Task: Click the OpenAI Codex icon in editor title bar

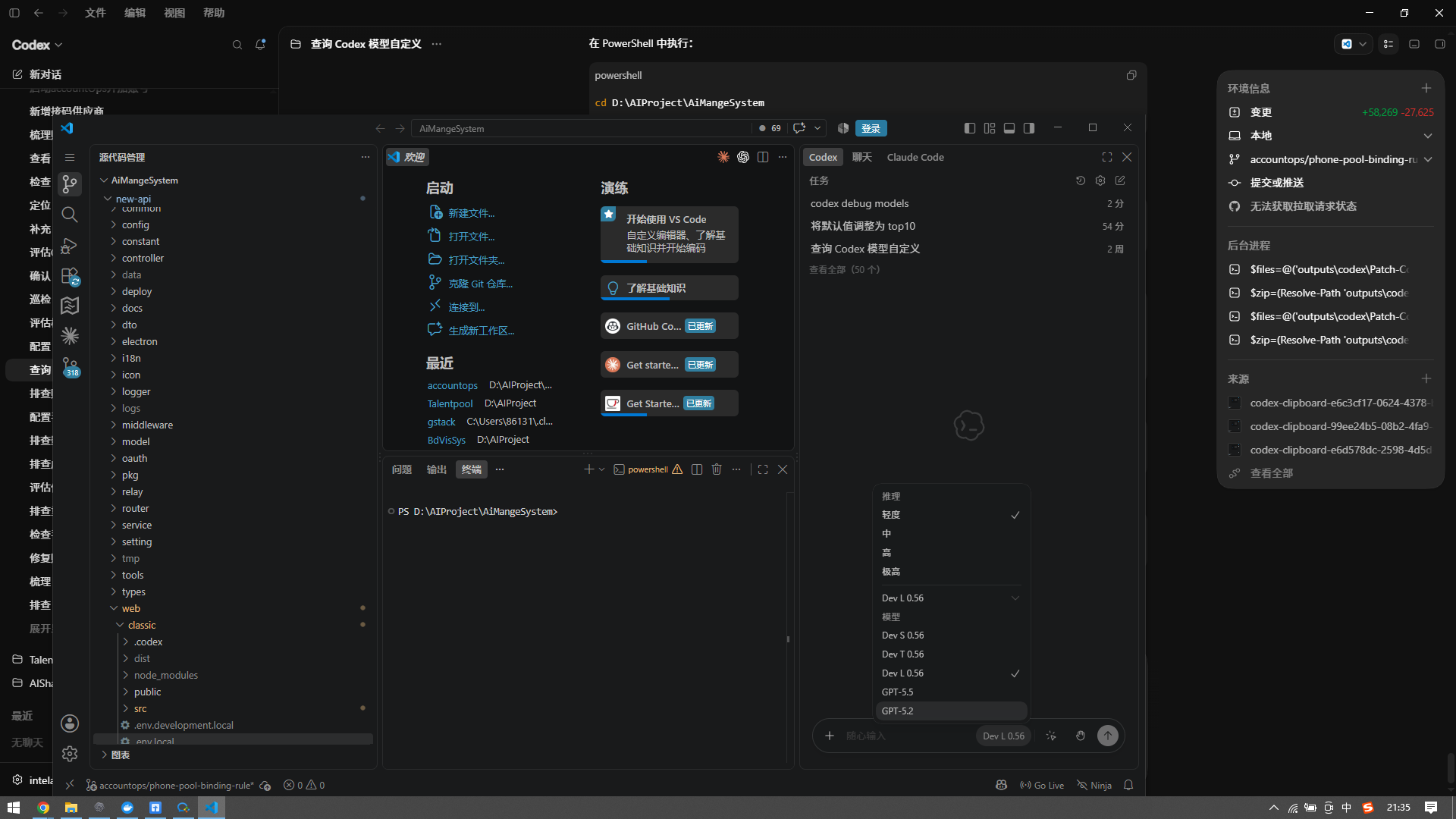Action: pos(743,157)
